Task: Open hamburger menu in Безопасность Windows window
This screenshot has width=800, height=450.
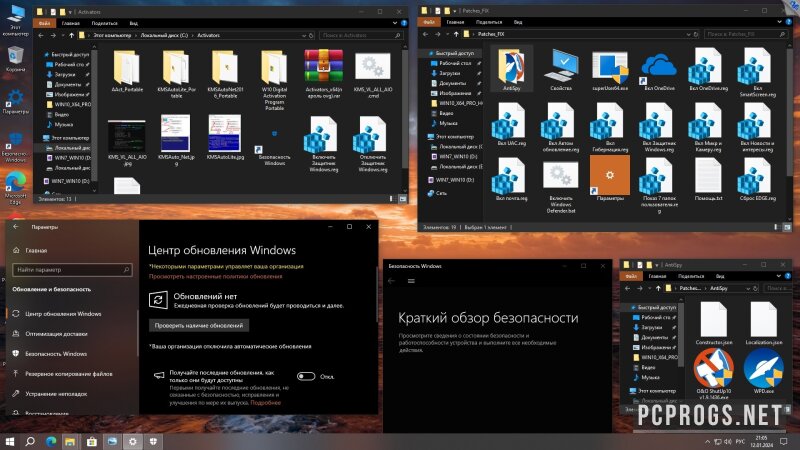Action: pyautogui.click(x=411, y=281)
